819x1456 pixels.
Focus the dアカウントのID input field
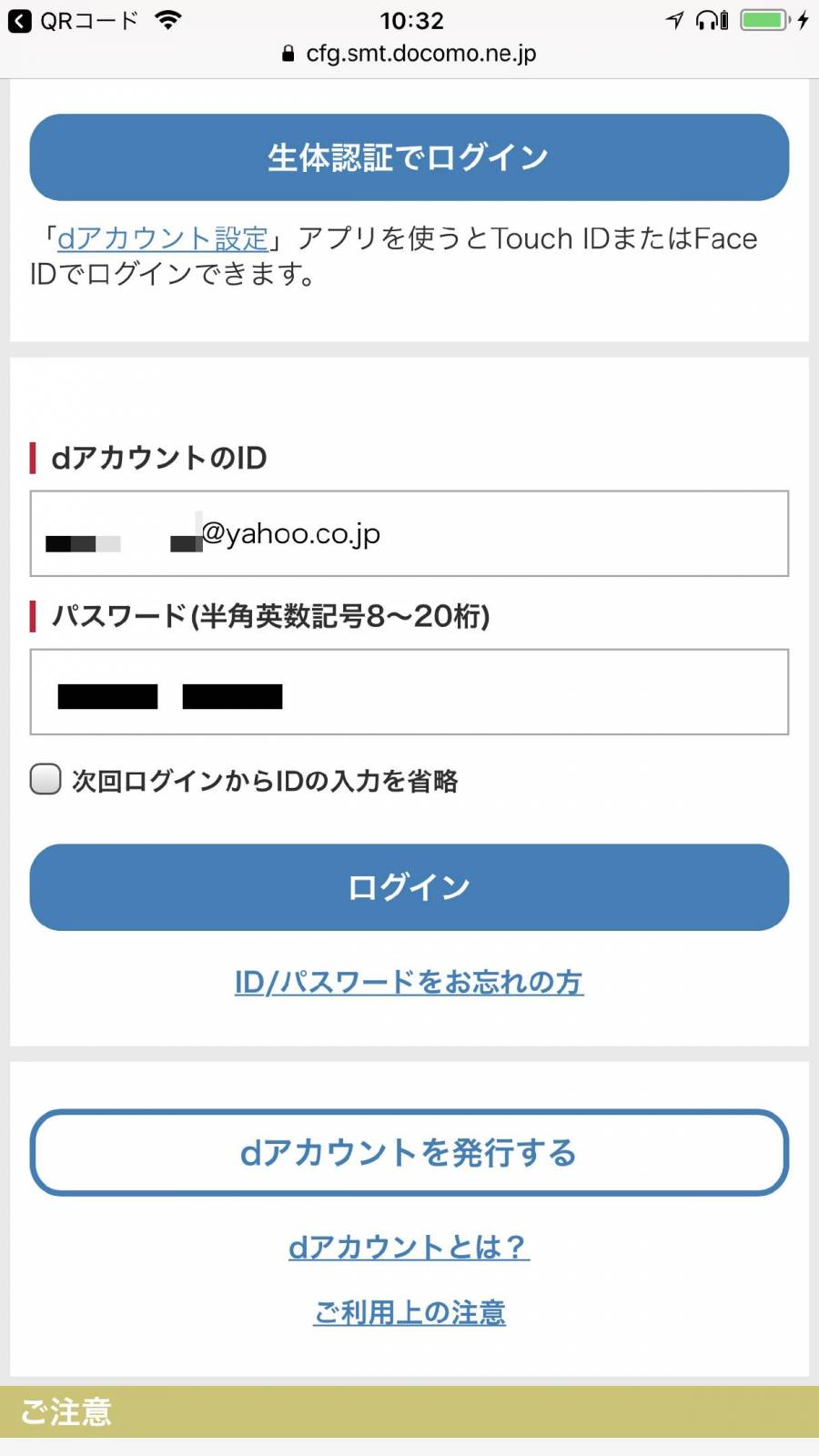[409, 533]
